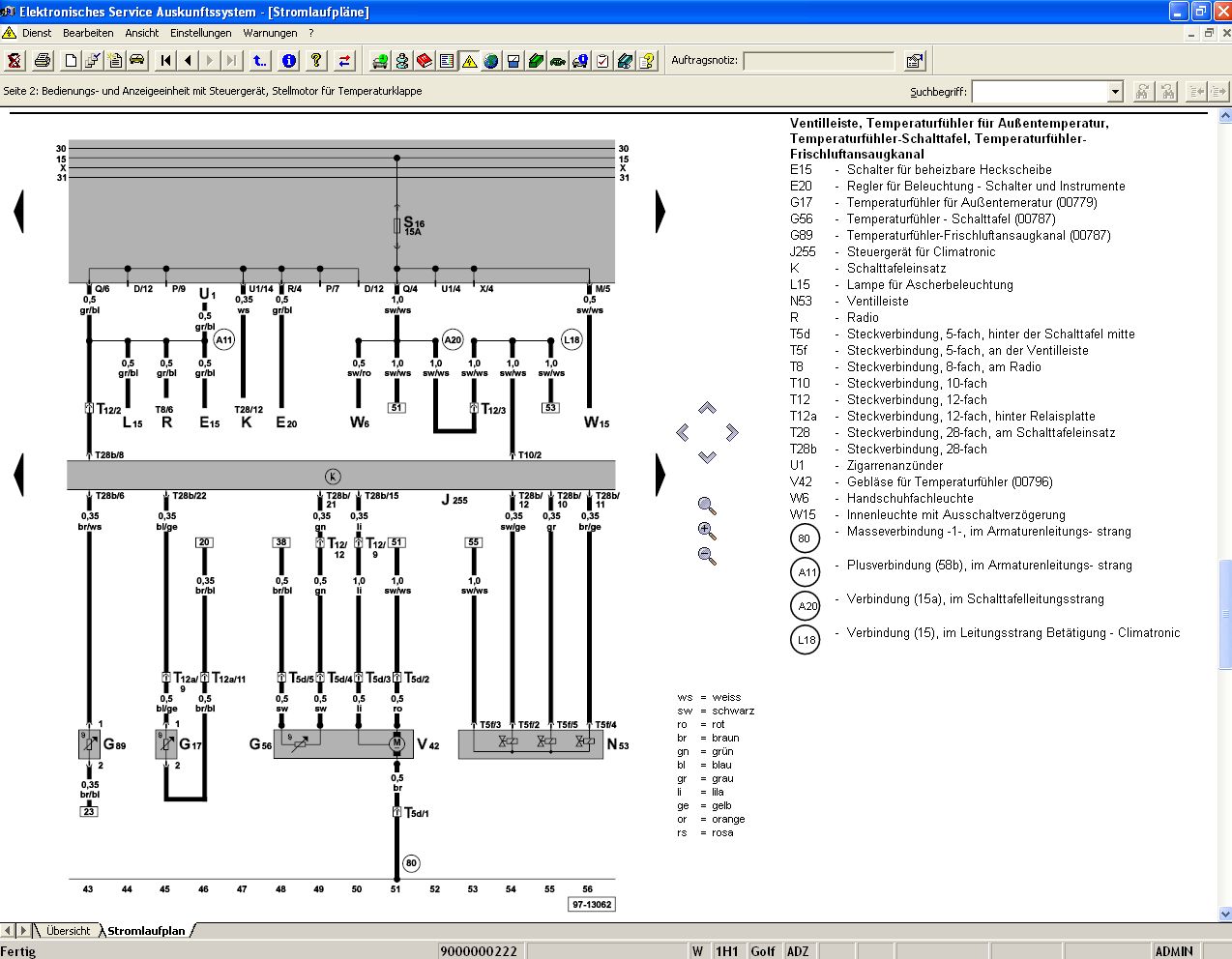Open the Einstellungen menu
The width and height of the screenshot is (1232, 959).
click(201, 33)
